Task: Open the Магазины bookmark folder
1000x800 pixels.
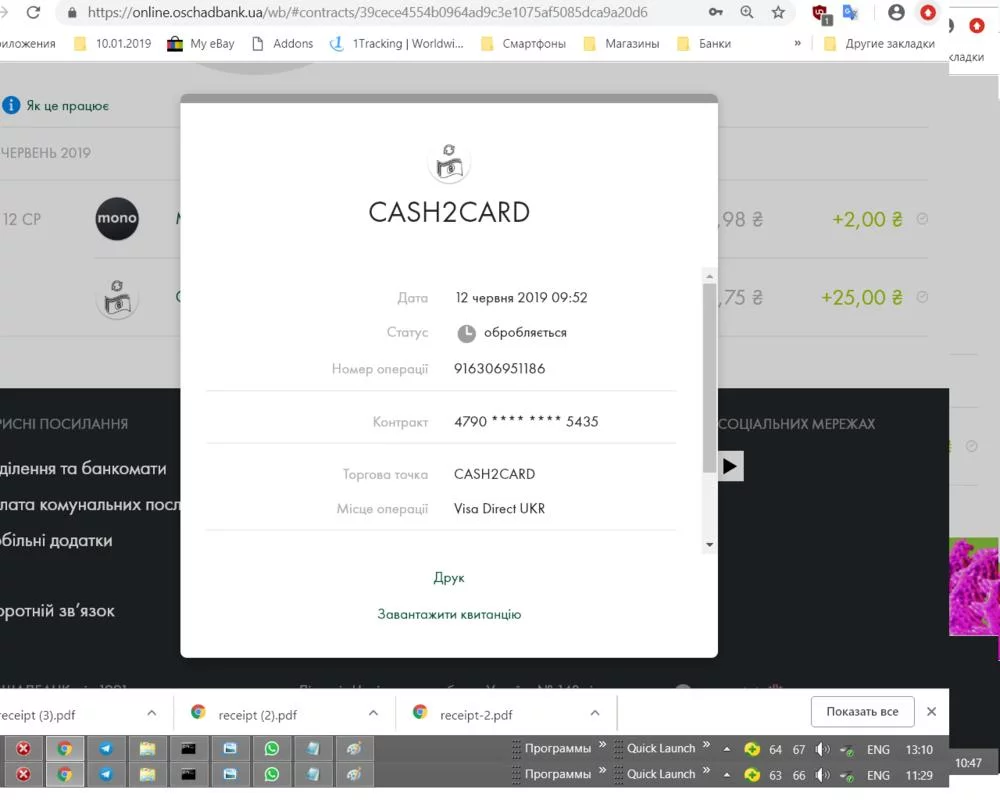Action: (621, 43)
